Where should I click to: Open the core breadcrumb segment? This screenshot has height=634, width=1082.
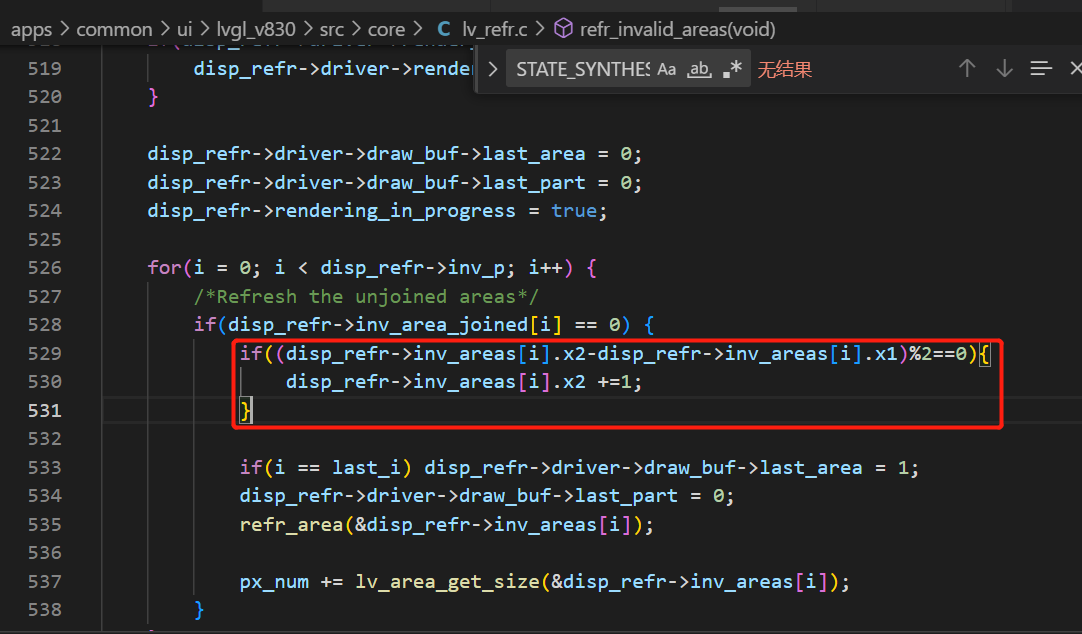point(386,29)
